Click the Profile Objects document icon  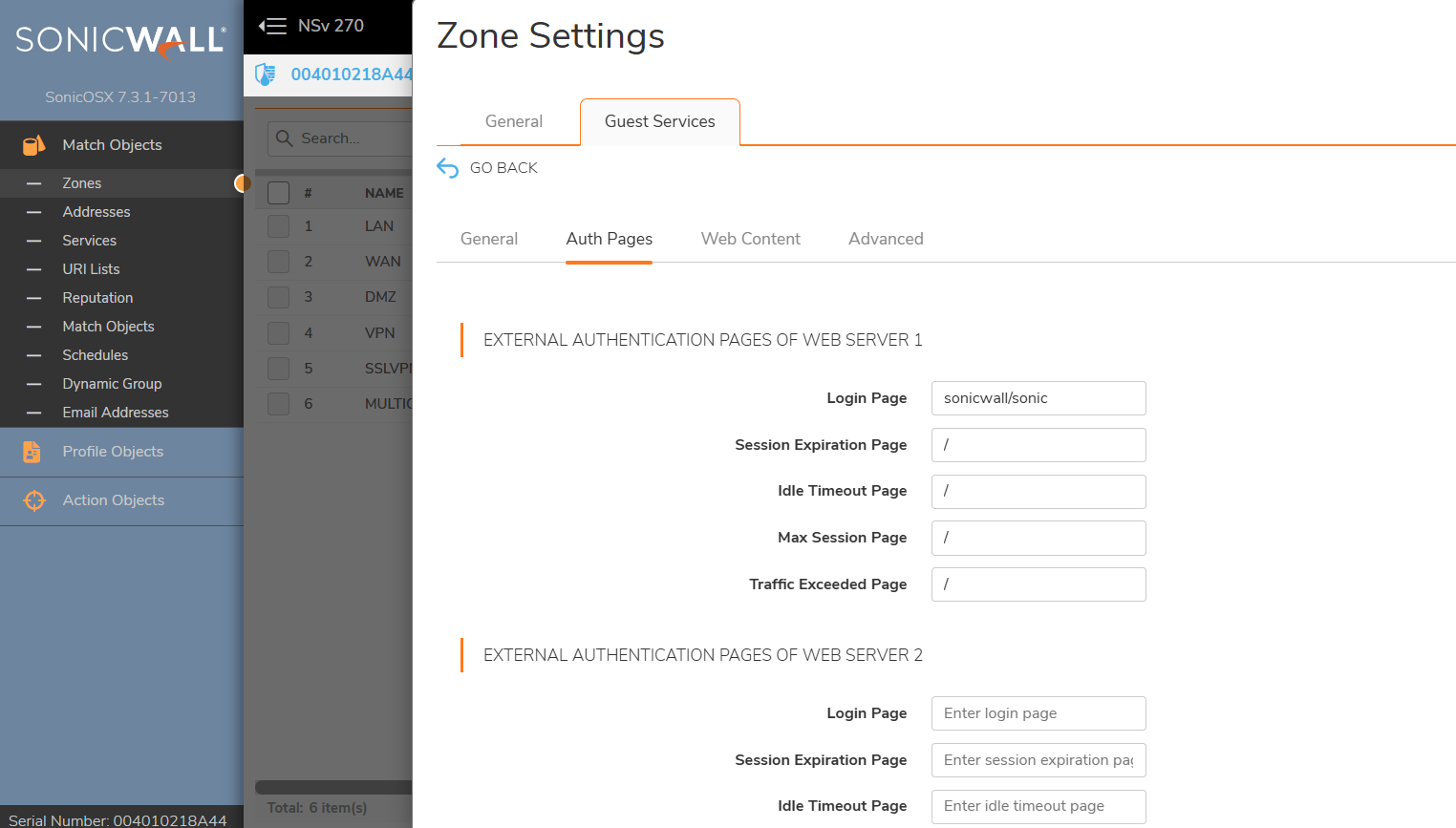click(32, 452)
